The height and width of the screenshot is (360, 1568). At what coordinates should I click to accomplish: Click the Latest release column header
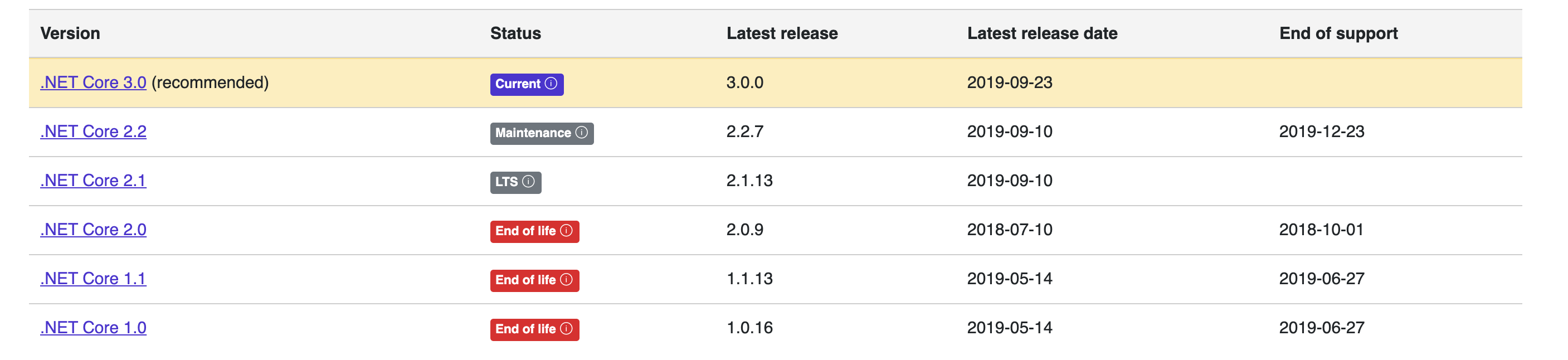(781, 33)
